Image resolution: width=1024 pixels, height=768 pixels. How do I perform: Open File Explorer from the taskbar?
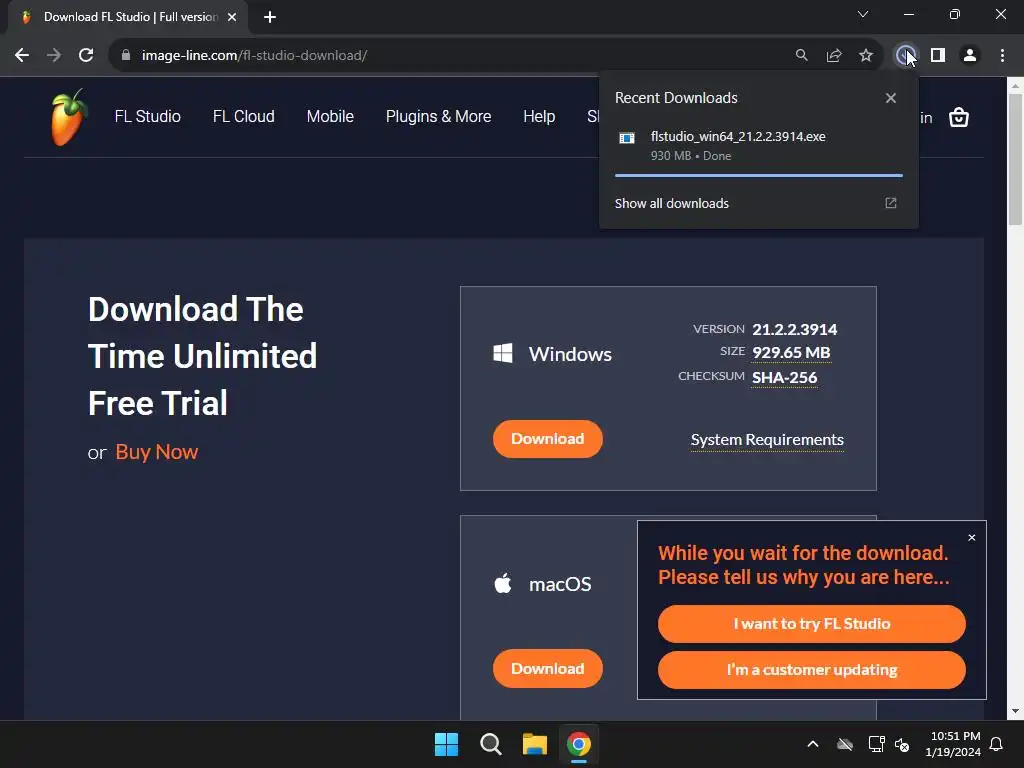pyautogui.click(x=534, y=744)
